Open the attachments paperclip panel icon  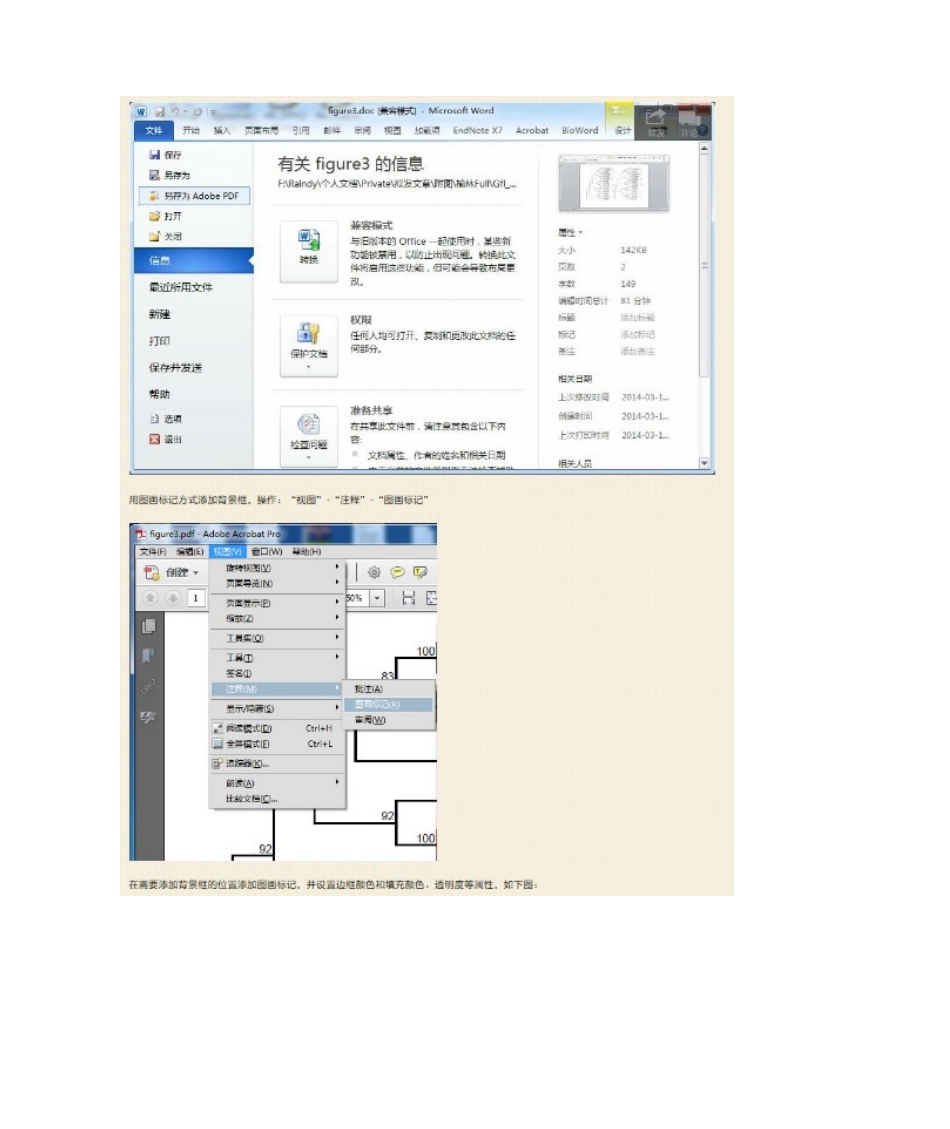148,686
